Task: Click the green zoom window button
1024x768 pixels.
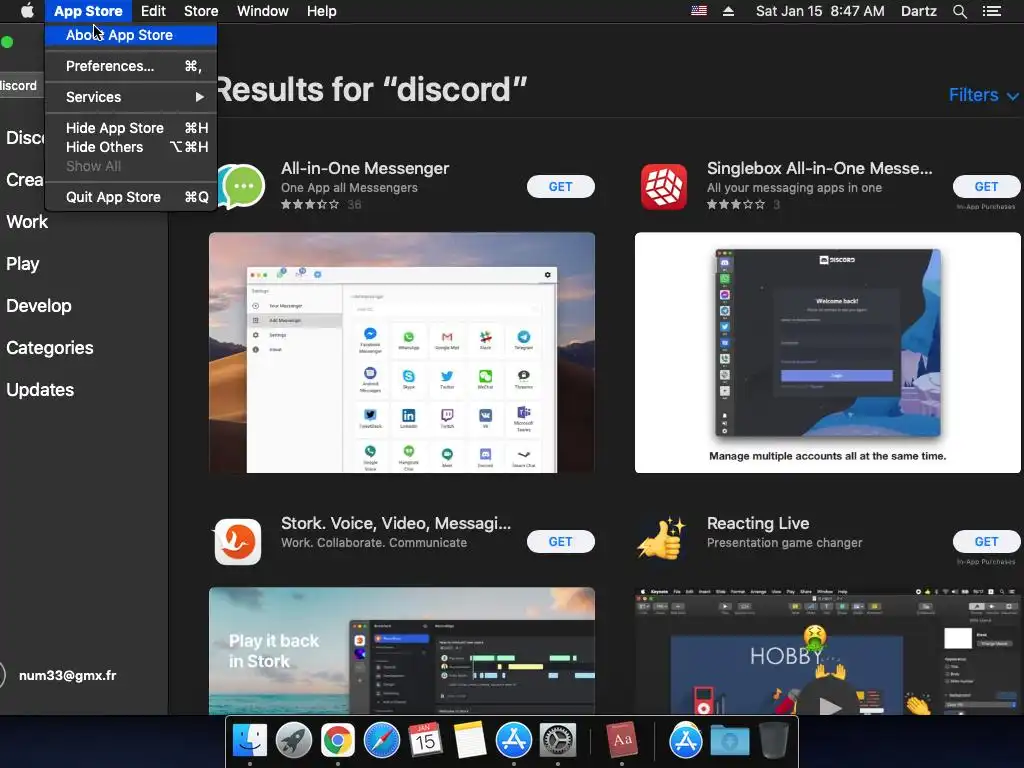Action: (7, 42)
